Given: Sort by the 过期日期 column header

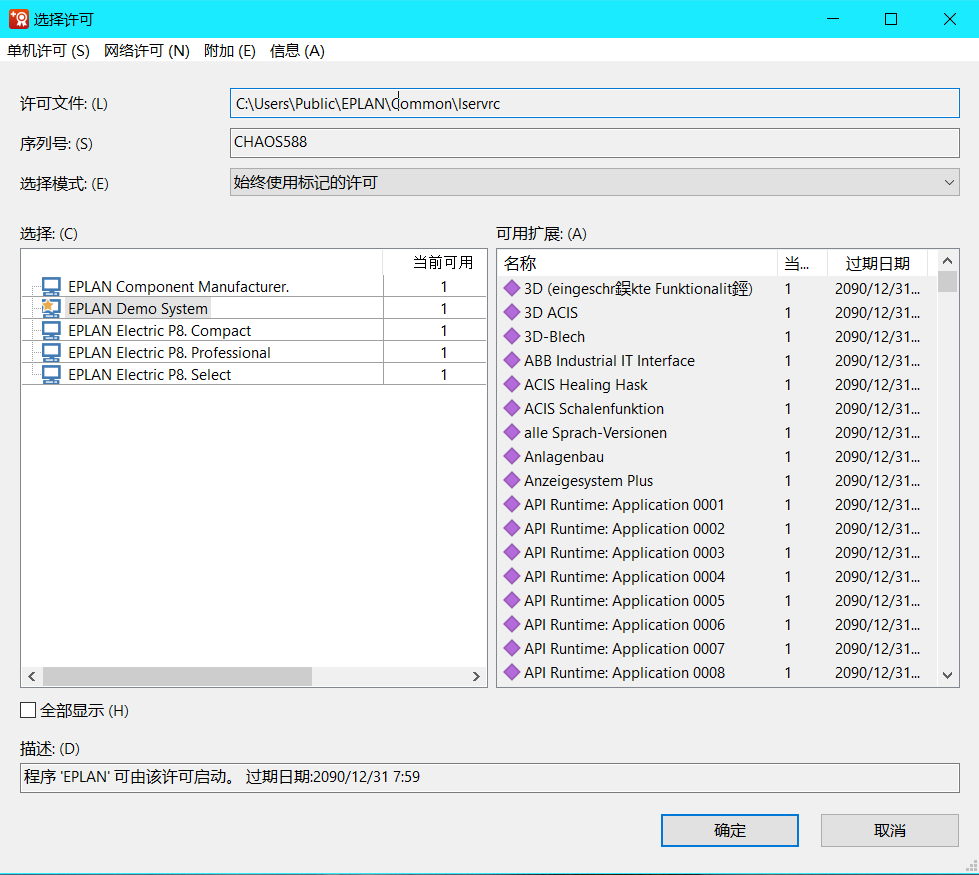Looking at the screenshot, I should (x=877, y=263).
